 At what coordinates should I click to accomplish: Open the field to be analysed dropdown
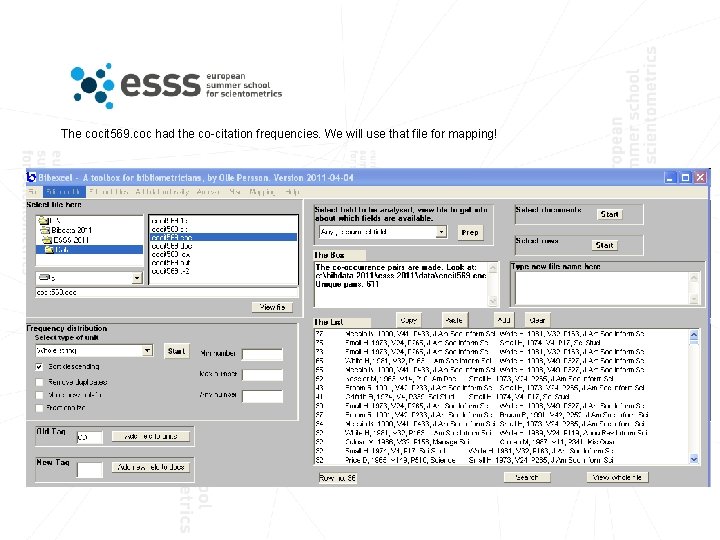[x=441, y=232]
